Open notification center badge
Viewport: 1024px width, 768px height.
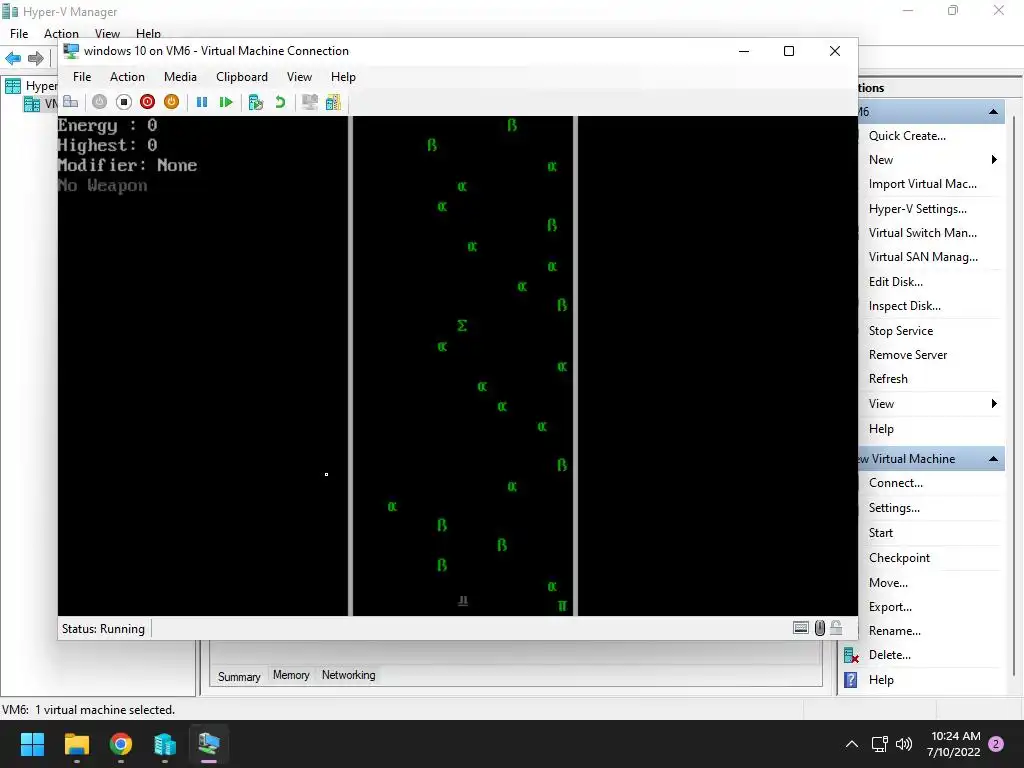tap(996, 744)
